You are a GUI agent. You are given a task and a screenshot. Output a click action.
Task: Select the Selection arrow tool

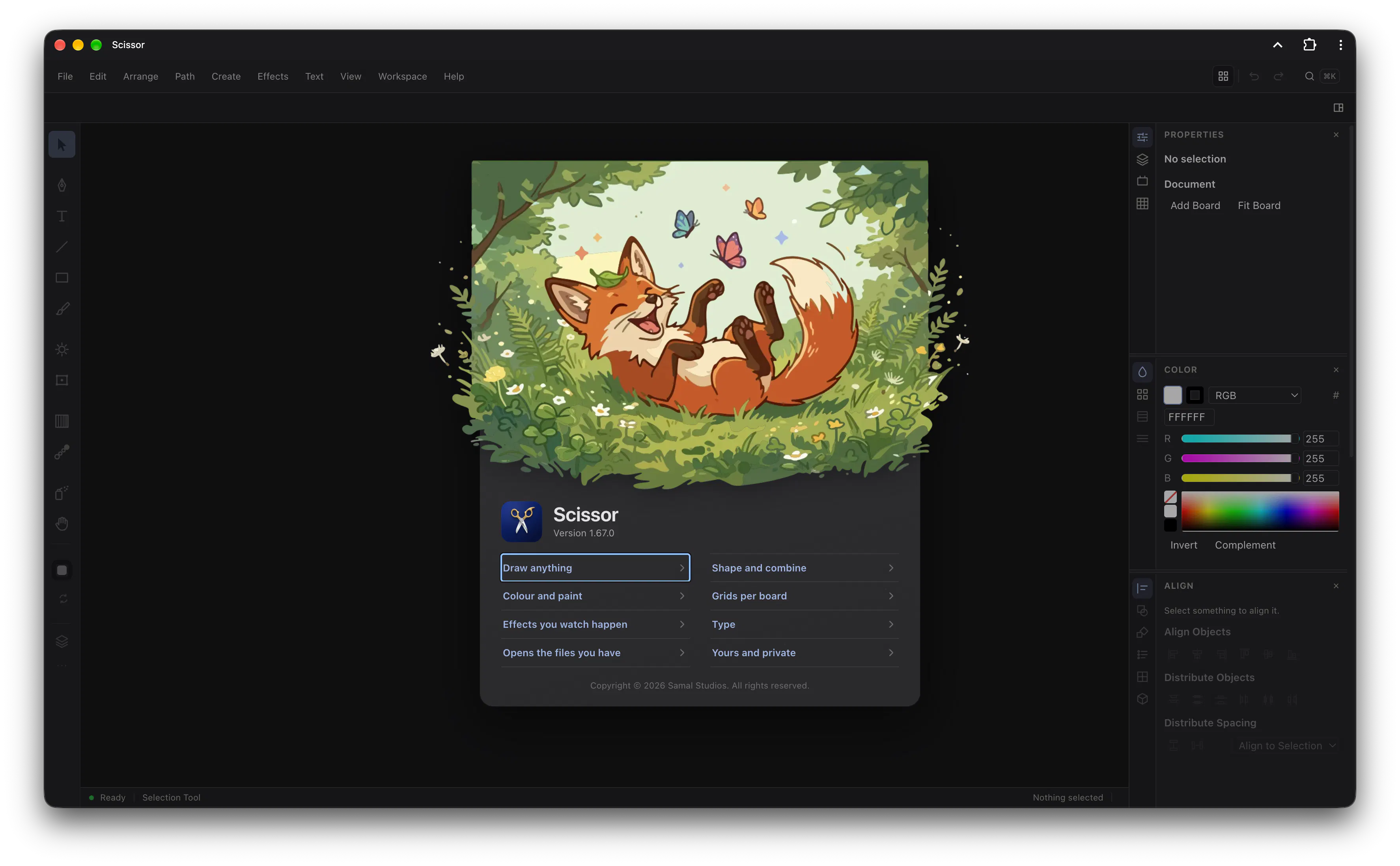click(x=62, y=144)
